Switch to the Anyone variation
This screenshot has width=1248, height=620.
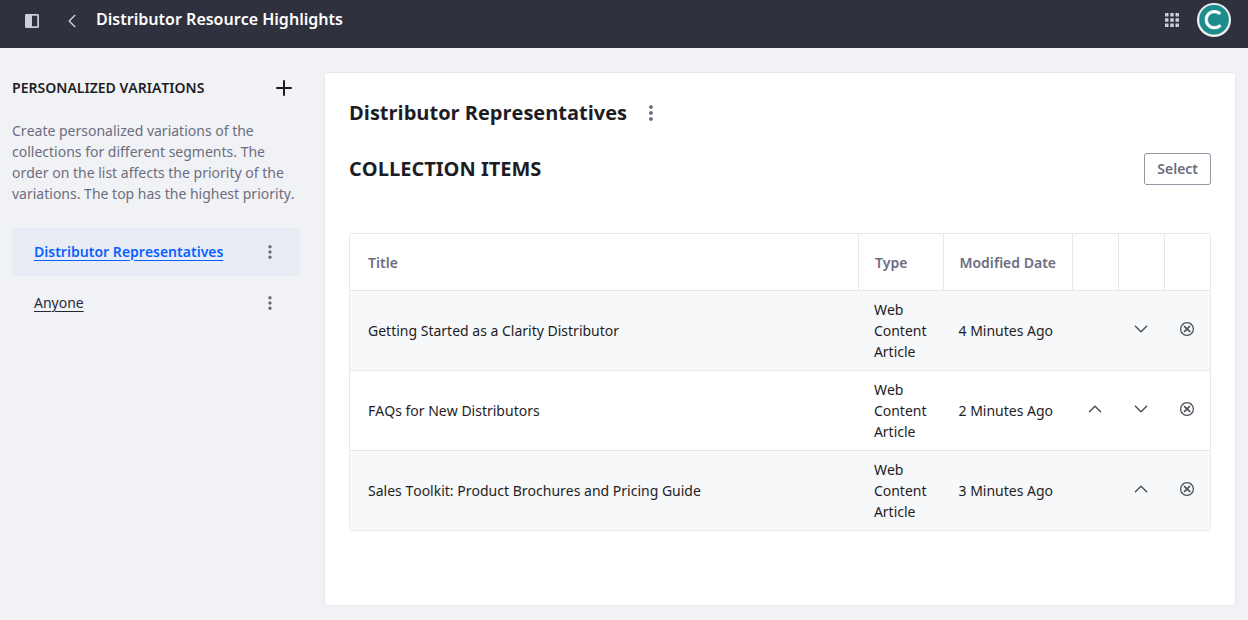[x=59, y=303]
